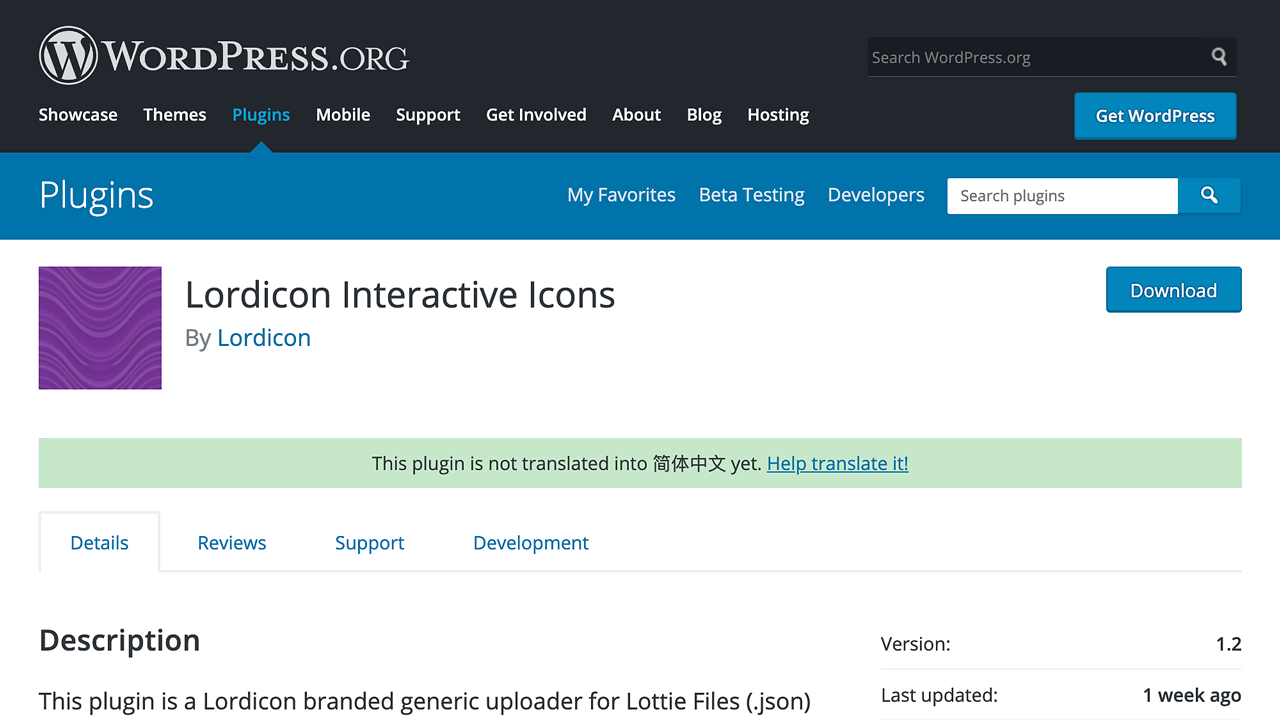
Task: Click the magnifier icon in WordPress.org search
Action: 1219,57
